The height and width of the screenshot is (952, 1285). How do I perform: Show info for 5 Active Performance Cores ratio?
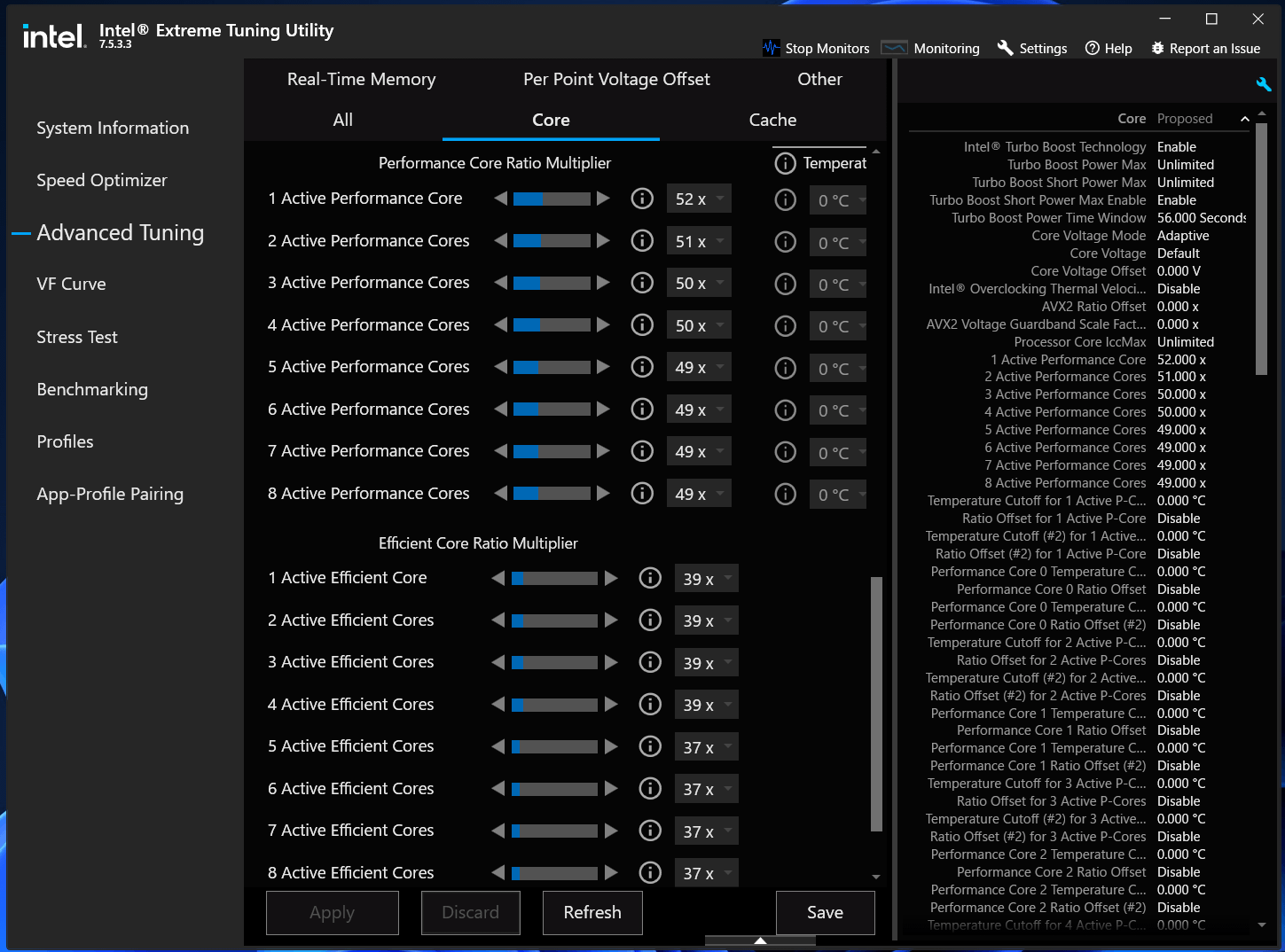point(642,367)
